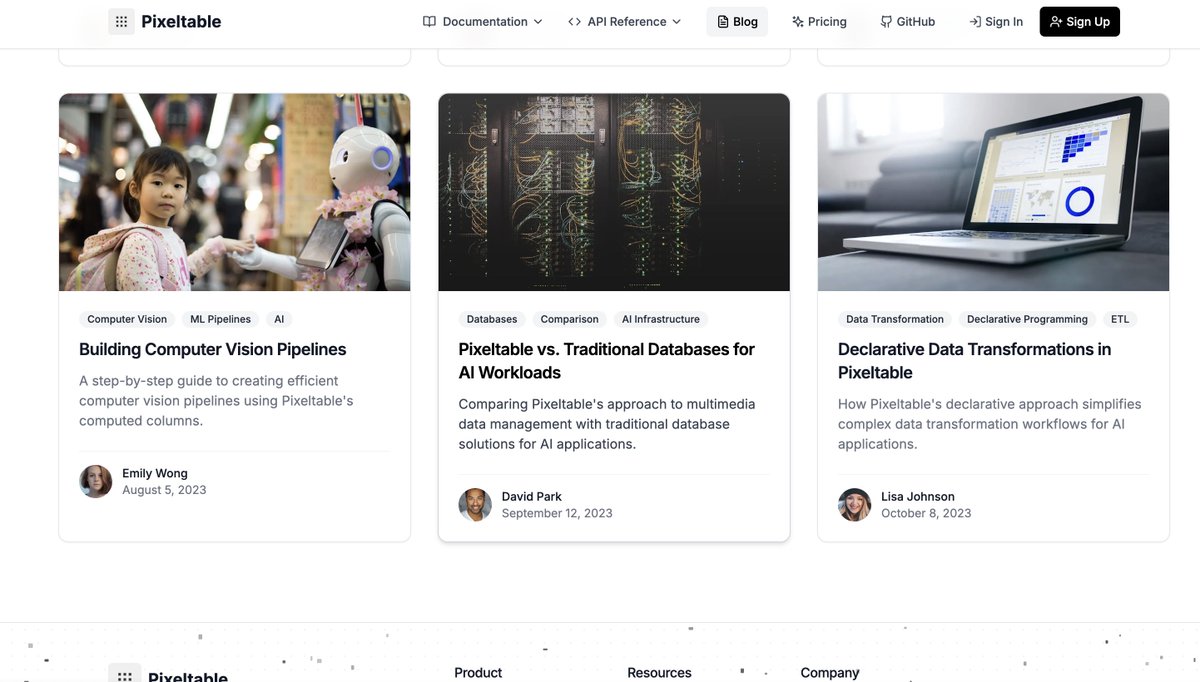1200x682 pixels.
Task: Select the Databases tag
Action: coord(492,319)
